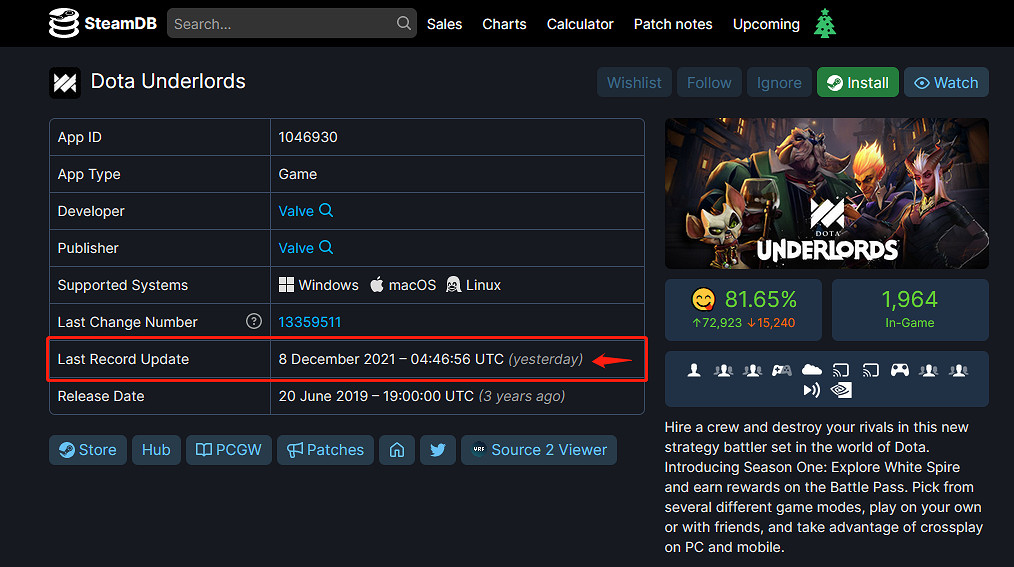
Task: Toggle Wishlist for Dota Underlords
Action: (x=634, y=83)
